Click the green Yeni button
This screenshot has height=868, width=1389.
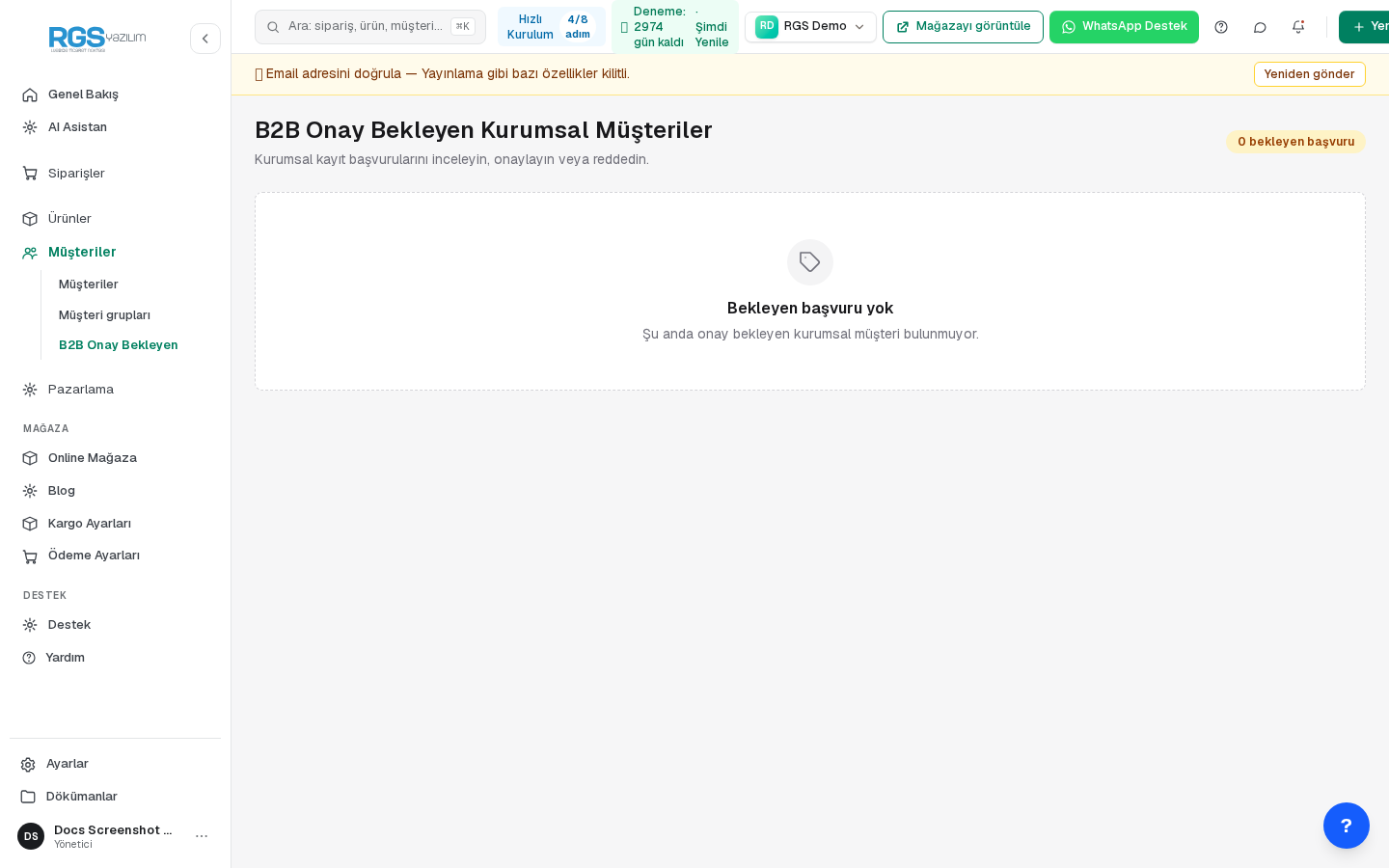pos(1364,27)
